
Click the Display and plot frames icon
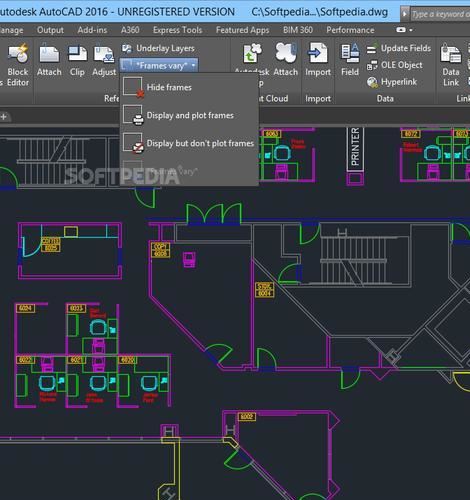(x=133, y=115)
